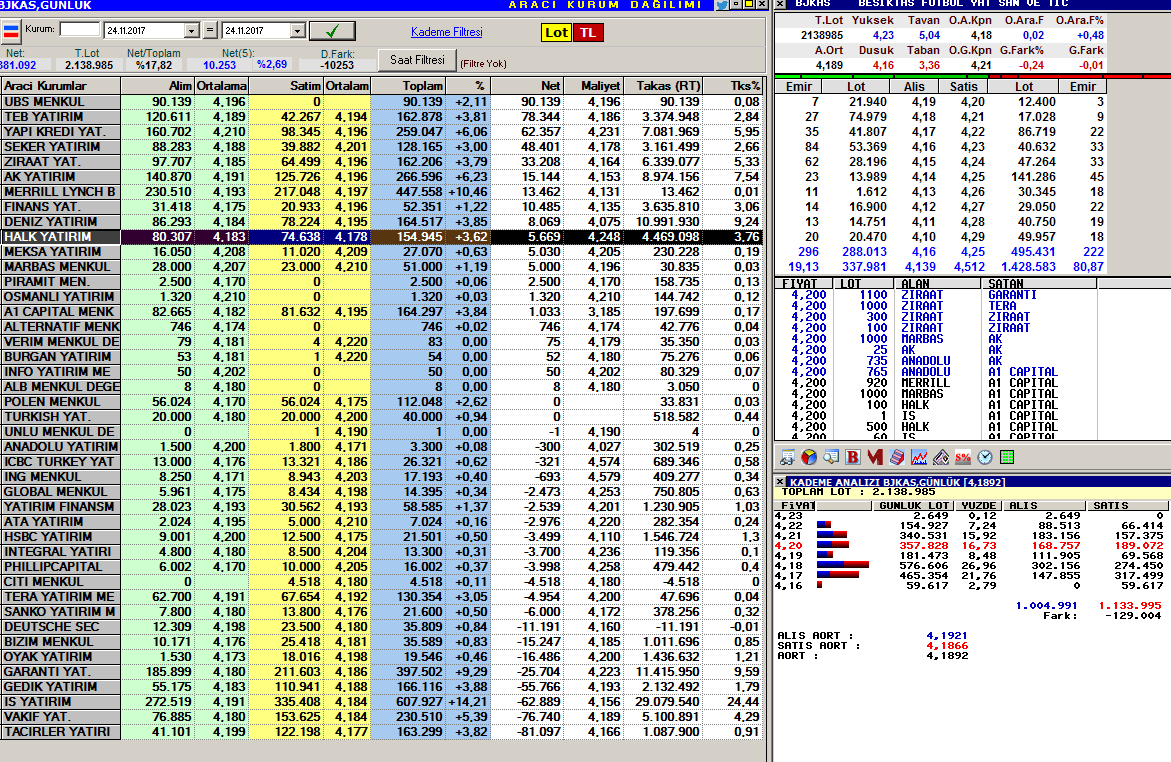1171x762 pixels.
Task: Sort by the Alim column header
Action: (158, 86)
